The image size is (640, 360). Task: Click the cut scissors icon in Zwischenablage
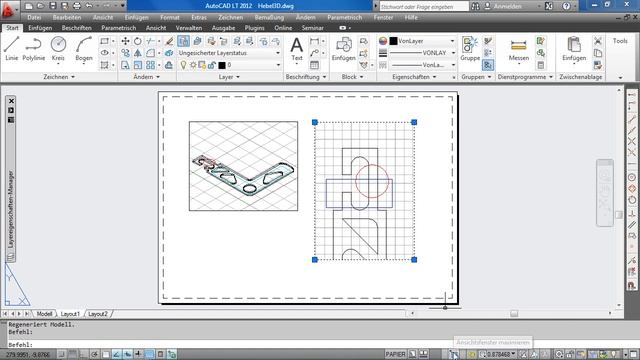click(x=598, y=41)
